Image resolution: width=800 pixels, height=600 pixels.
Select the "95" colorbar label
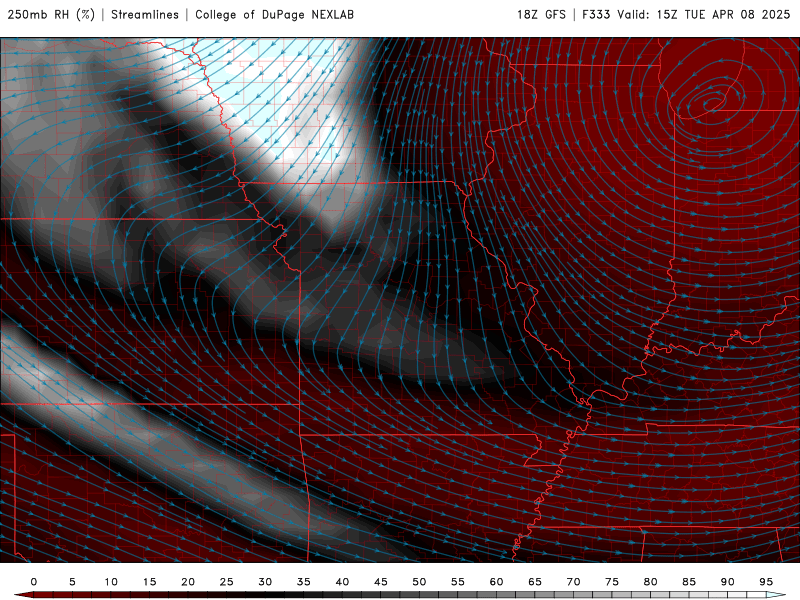click(766, 582)
